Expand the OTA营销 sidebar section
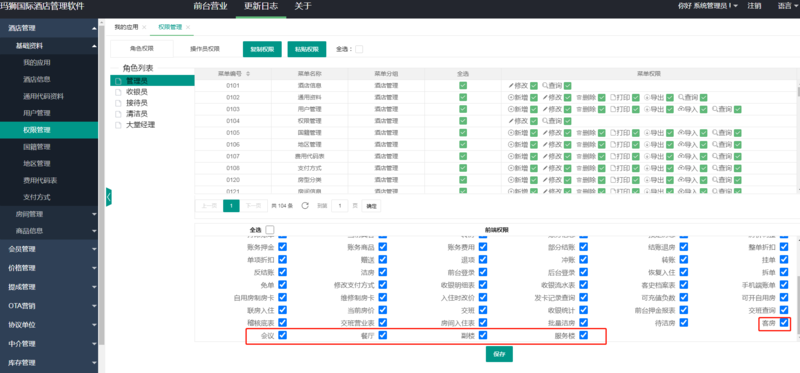This screenshot has width=800, height=373. pyautogui.click(x=48, y=306)
